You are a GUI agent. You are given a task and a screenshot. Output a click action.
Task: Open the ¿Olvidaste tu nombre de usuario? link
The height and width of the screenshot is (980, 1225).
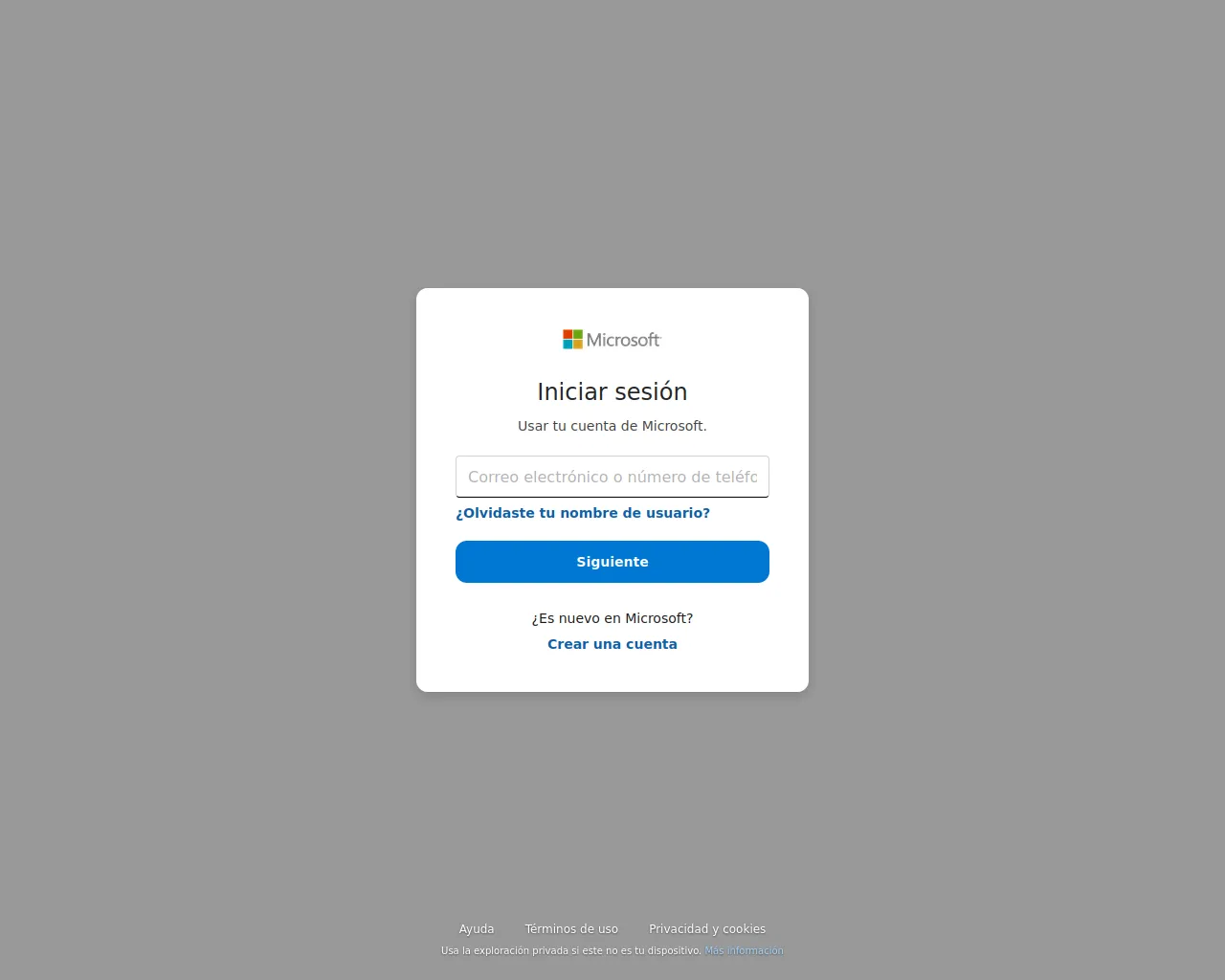(x=583, y=513)
